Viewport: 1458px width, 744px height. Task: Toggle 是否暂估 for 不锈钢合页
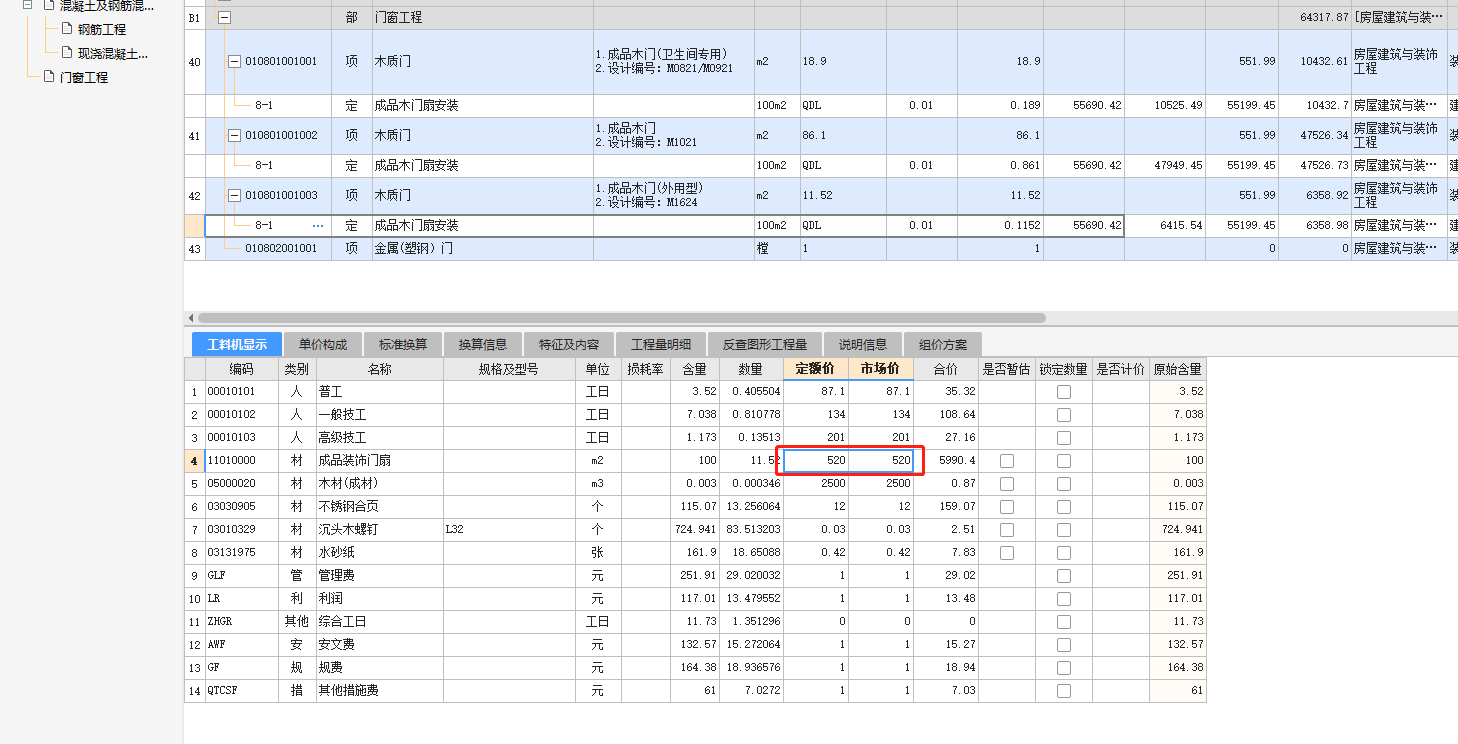click(1007, 507)
